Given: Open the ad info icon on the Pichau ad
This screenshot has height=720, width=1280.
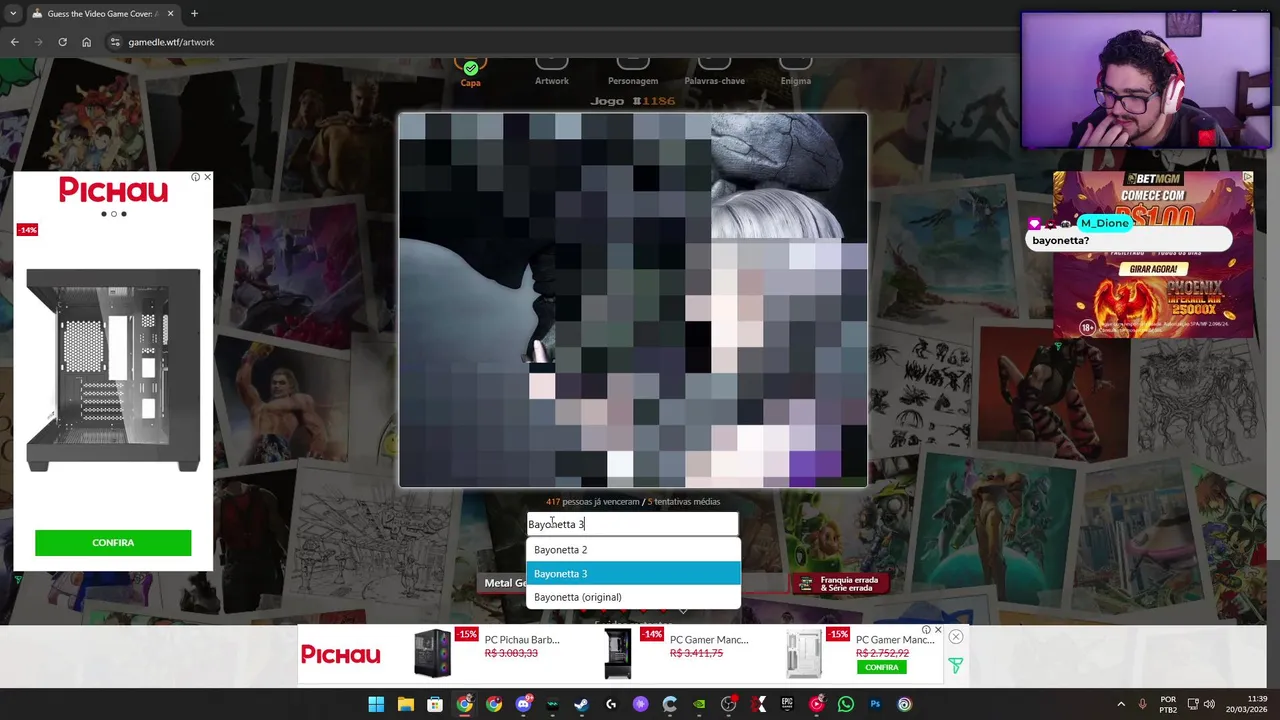Looking at the screenshot, I should 196,177.
